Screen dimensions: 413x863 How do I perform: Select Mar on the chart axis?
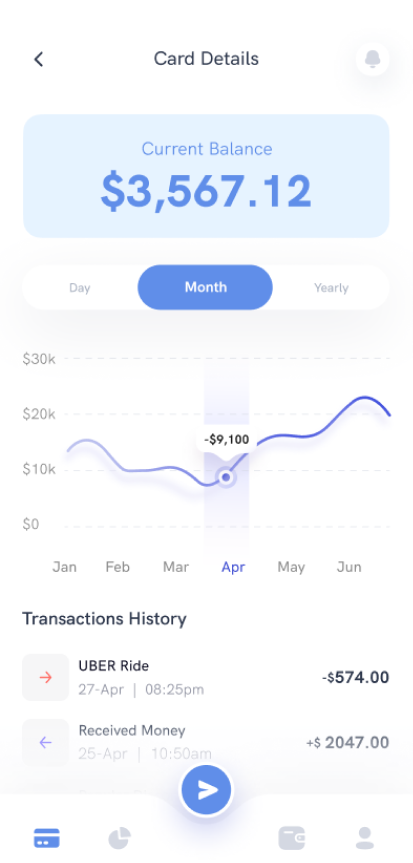(x=176, y=567)
